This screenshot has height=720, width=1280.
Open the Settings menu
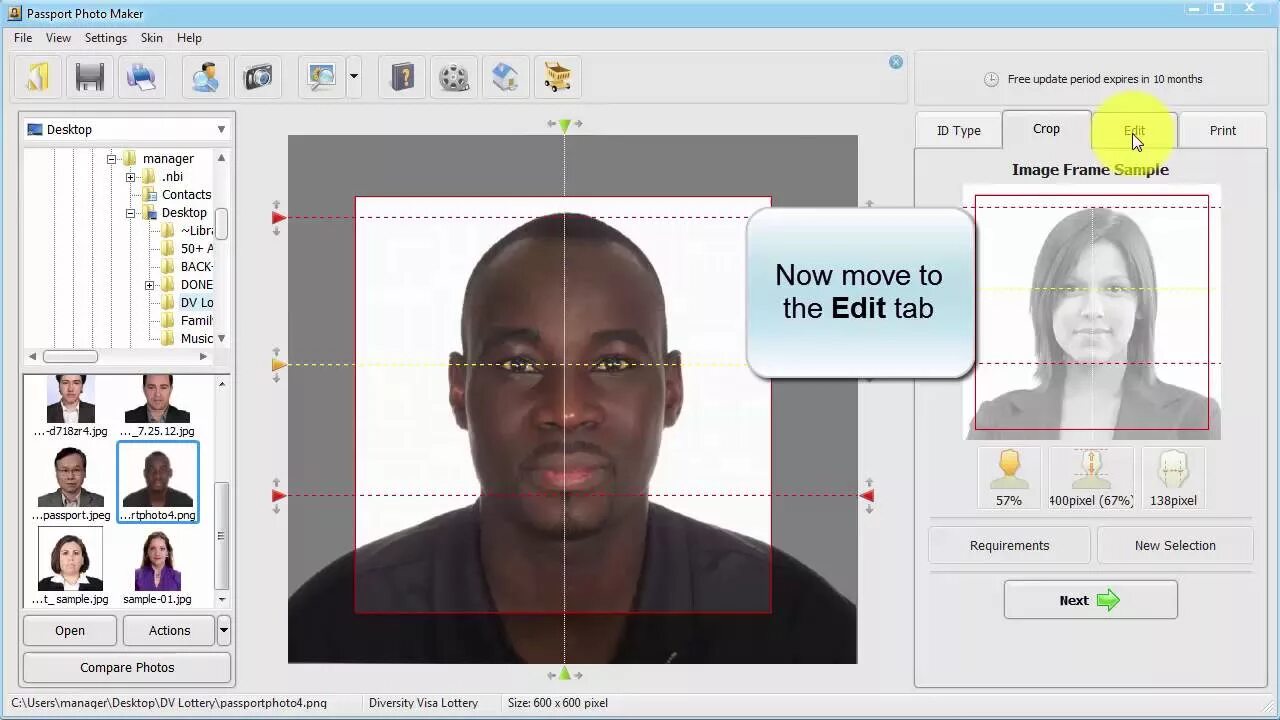(106, 38)
